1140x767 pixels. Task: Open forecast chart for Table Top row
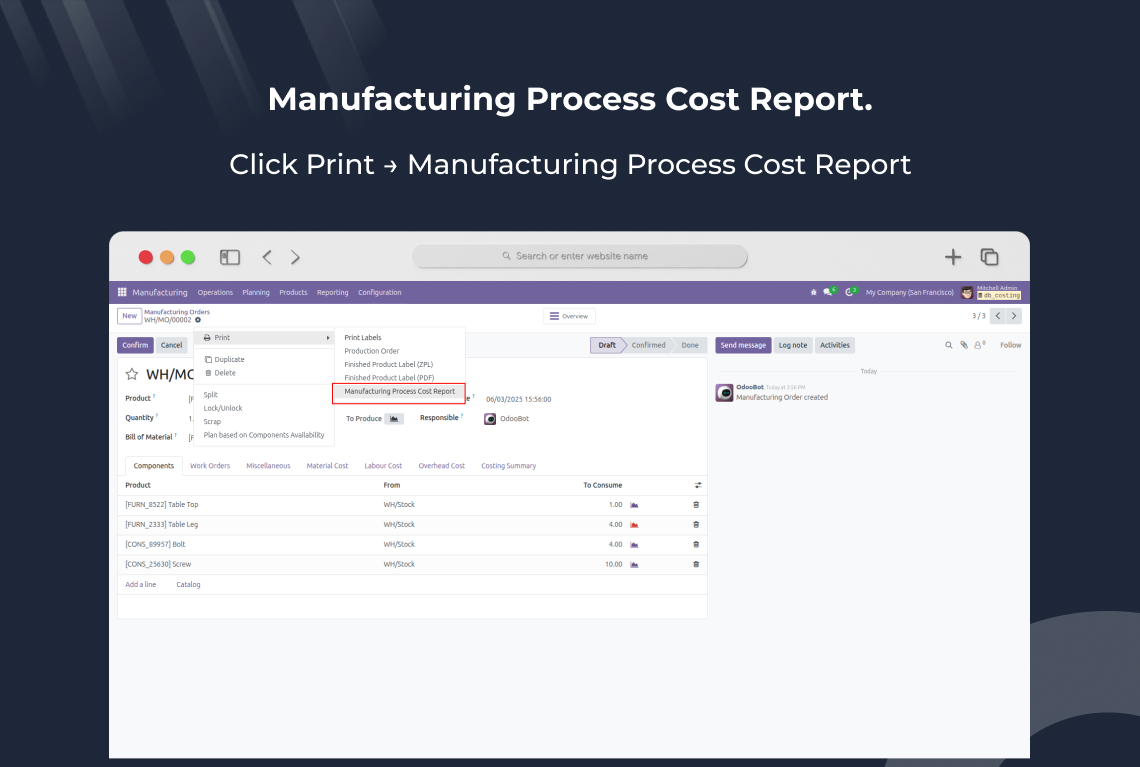[634, 505]
